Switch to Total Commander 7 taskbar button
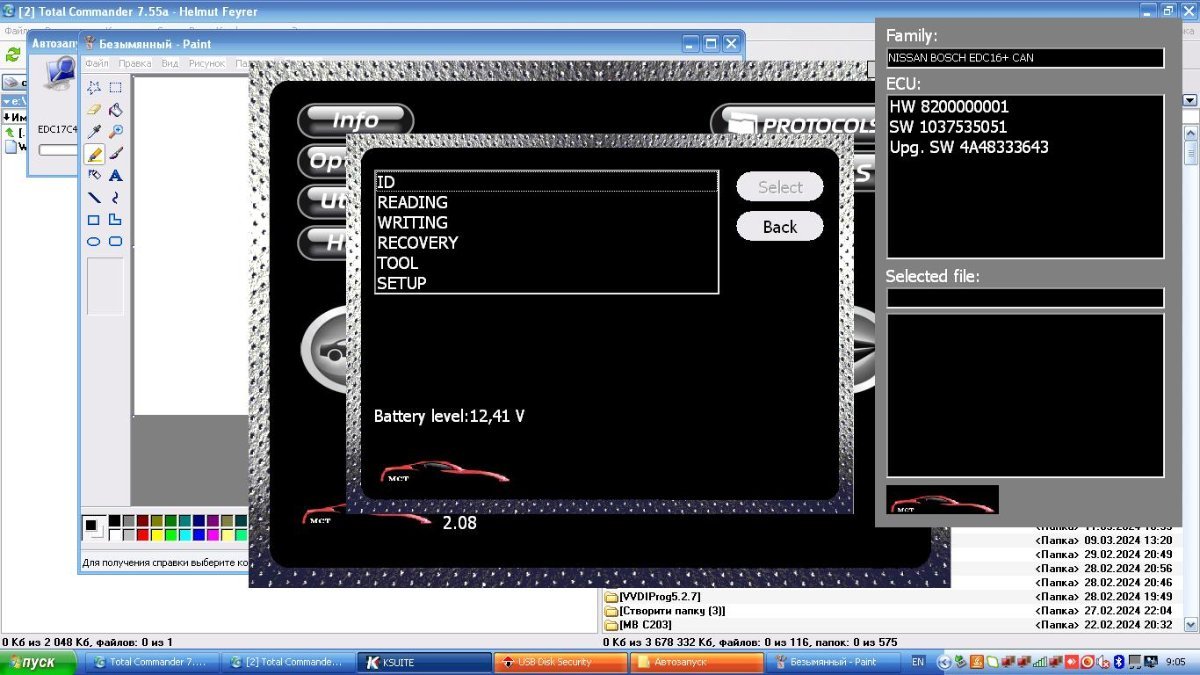Image resolution: width=1200 pixels, height=675 pixels. (x=150, y=662)
